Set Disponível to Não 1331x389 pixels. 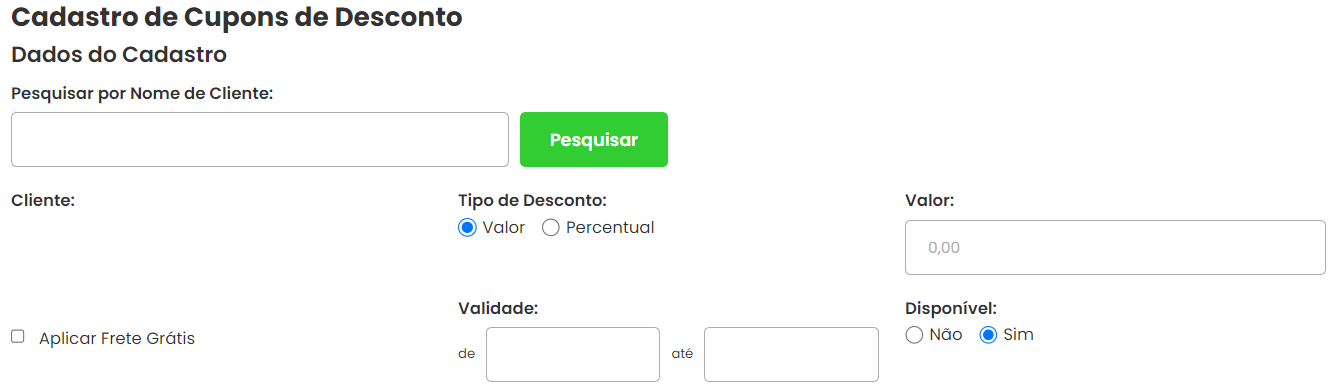click(x=914, y=335)
